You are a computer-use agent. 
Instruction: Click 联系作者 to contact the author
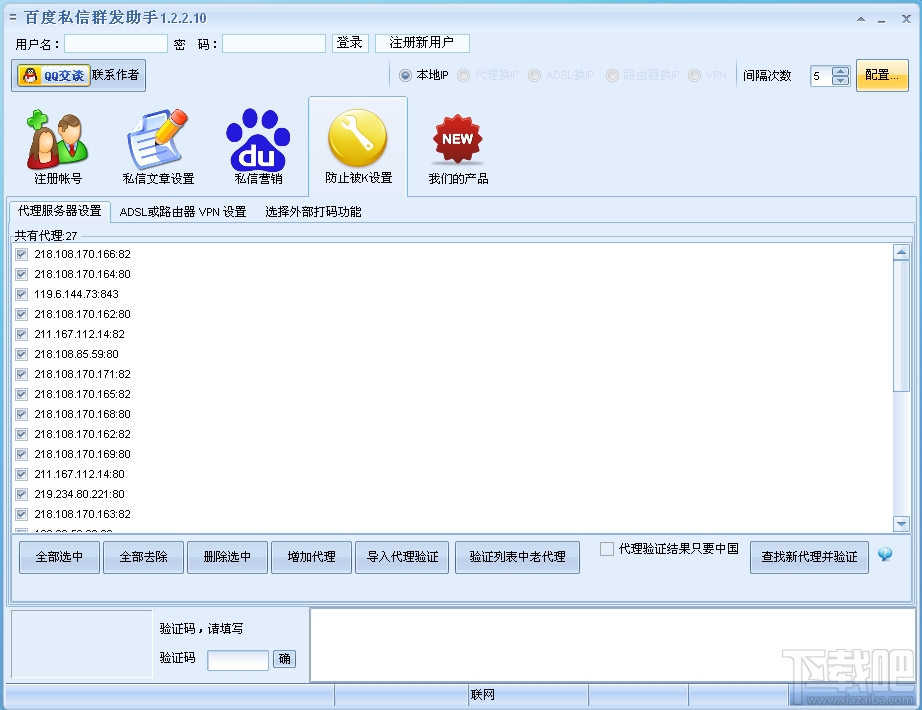tap(115, 75)
